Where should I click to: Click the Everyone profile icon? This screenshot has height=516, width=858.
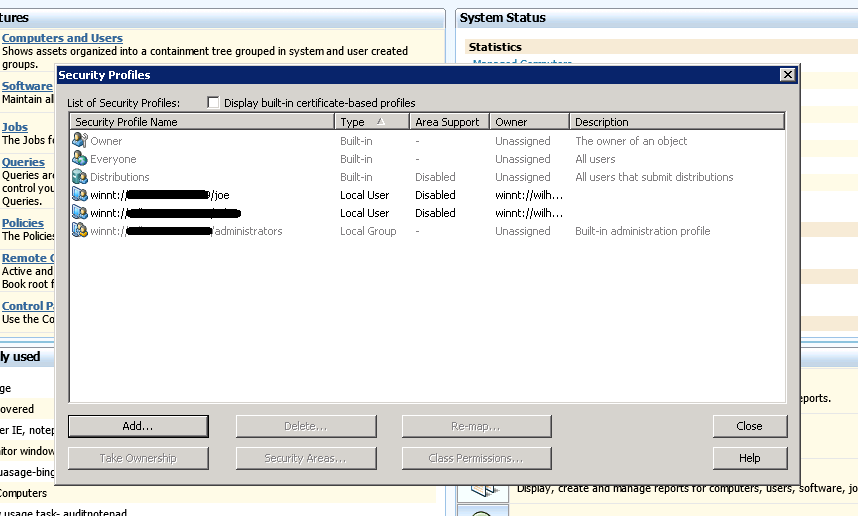tap(80, 159)
